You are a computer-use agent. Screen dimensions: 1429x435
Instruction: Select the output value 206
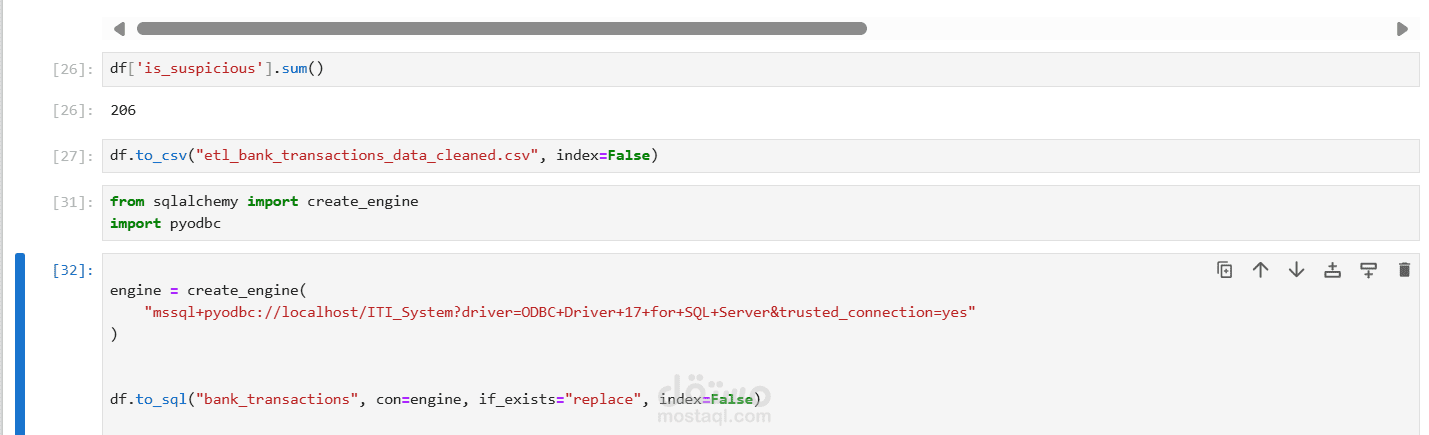pyautogui.click(x=123, y=110)
